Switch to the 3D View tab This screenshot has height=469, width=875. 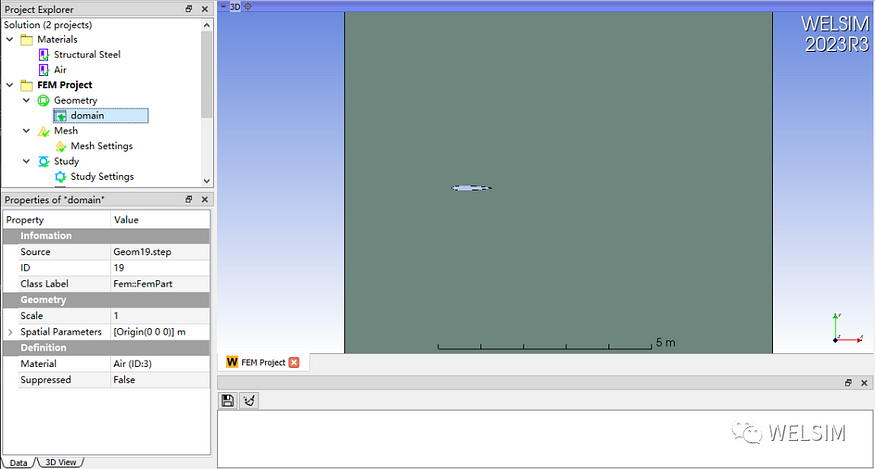pyautogui.click(x=61, y=462)
